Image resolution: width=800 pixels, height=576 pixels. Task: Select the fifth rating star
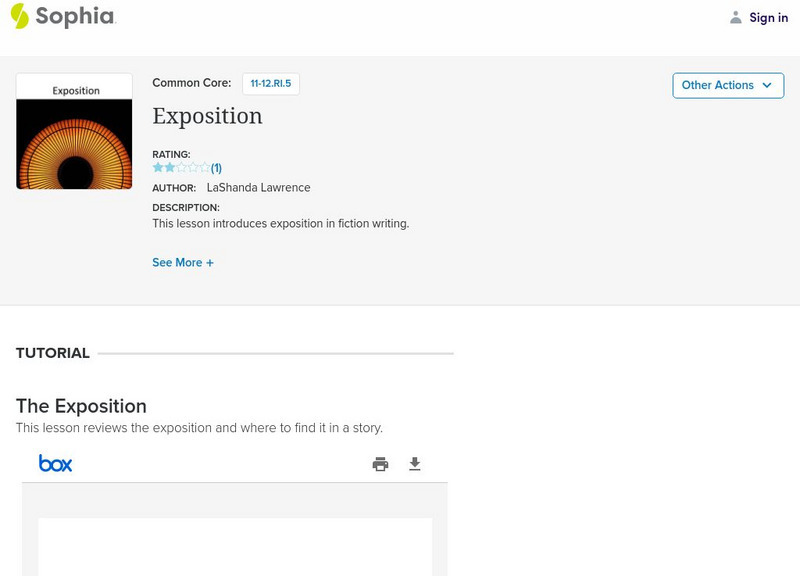coord(205,168)
